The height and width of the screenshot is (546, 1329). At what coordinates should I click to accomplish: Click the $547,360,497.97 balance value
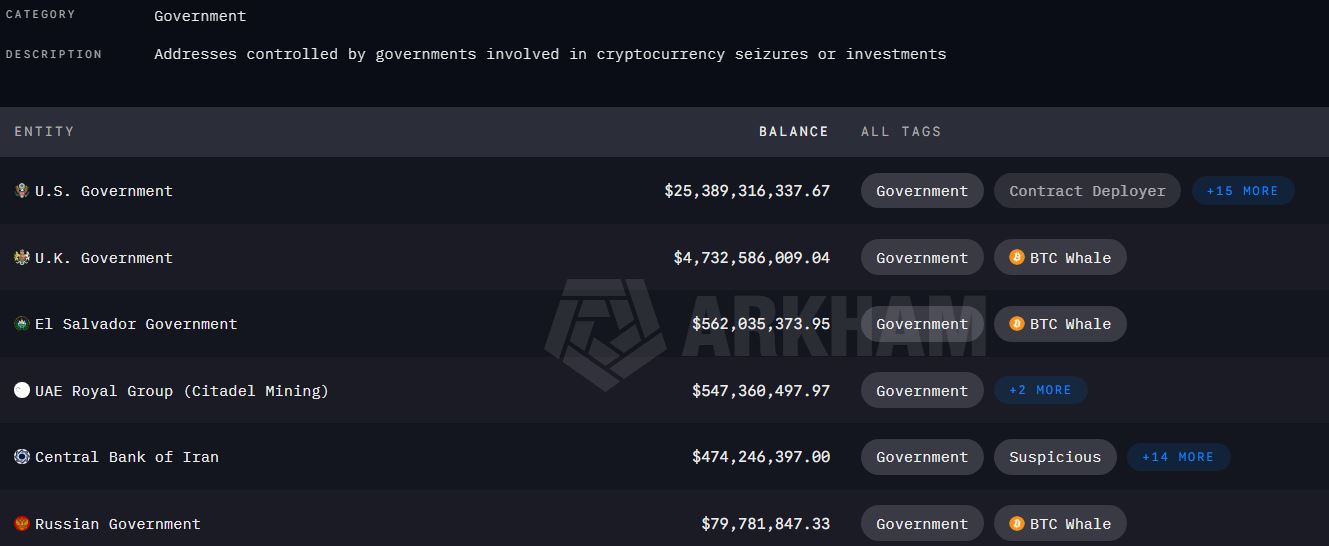[761, 390]
